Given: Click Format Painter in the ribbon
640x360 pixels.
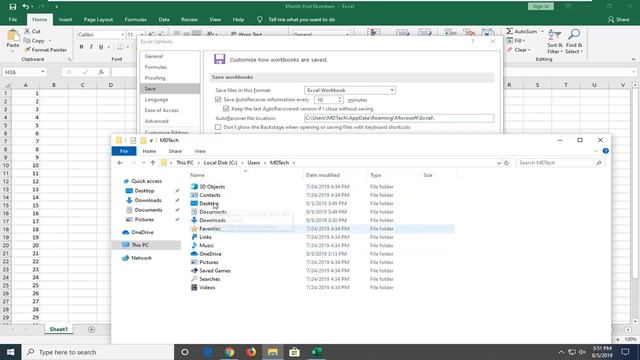Looking at the screenshot, I should click(46, 50).
